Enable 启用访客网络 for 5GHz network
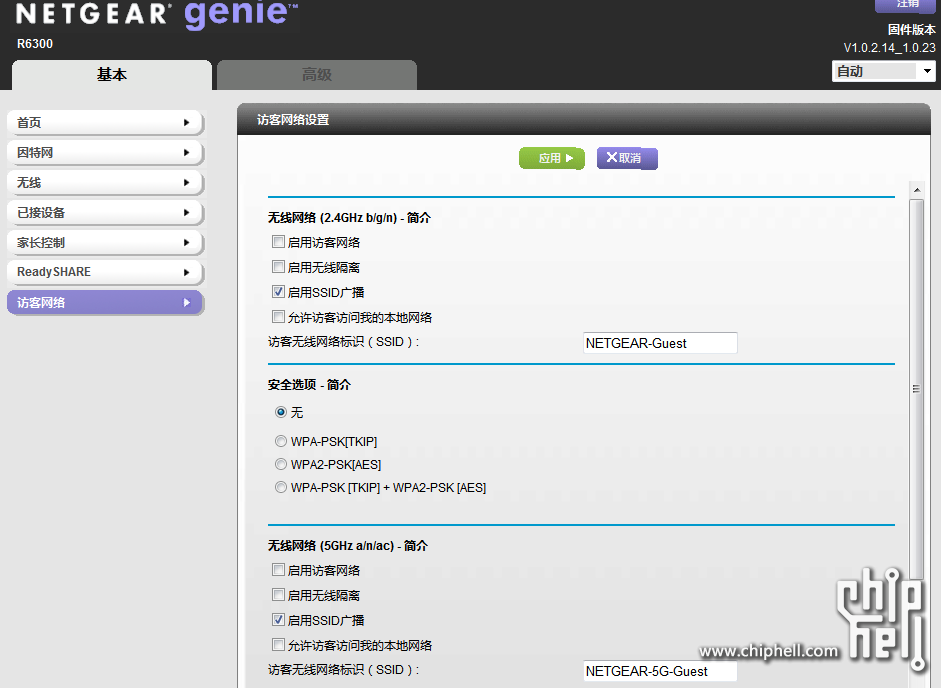This screenshot has height=688, width=941. point(278,570)
